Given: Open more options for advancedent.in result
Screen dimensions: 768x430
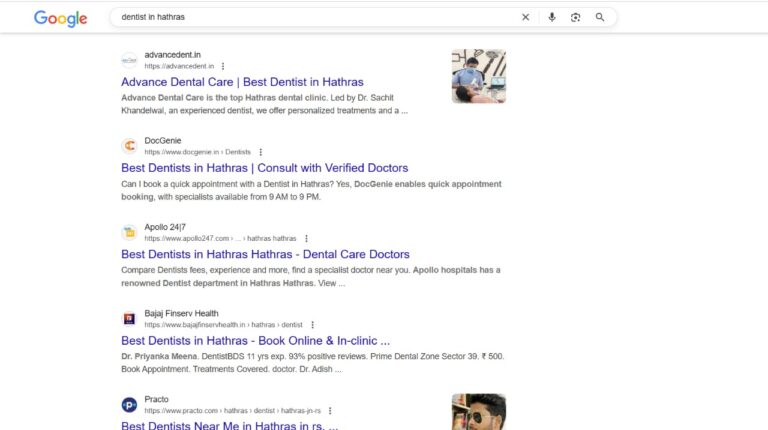Looking at the screenshot, I should [223, 66].
